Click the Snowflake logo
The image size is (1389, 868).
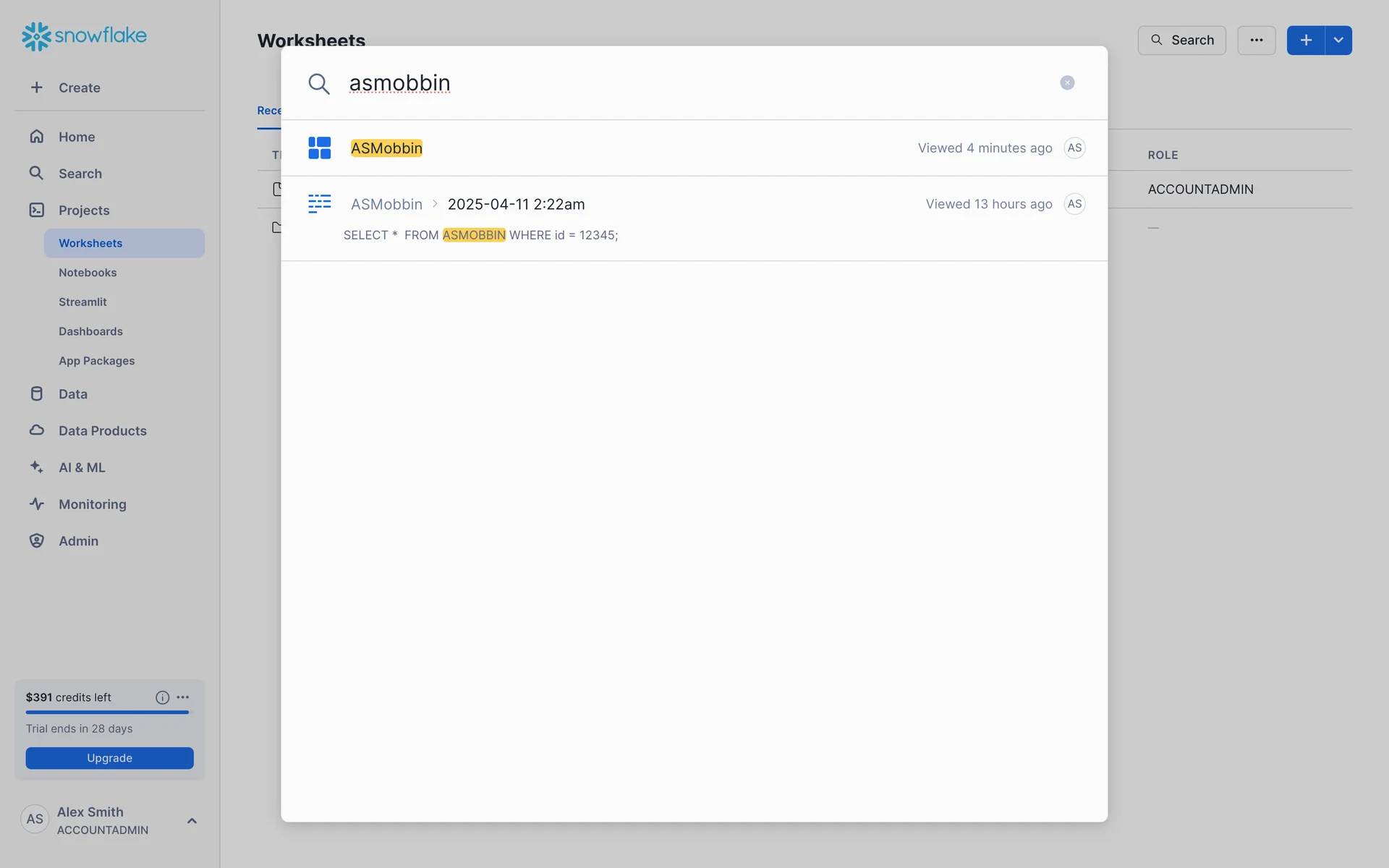click(x=84, y=35)
